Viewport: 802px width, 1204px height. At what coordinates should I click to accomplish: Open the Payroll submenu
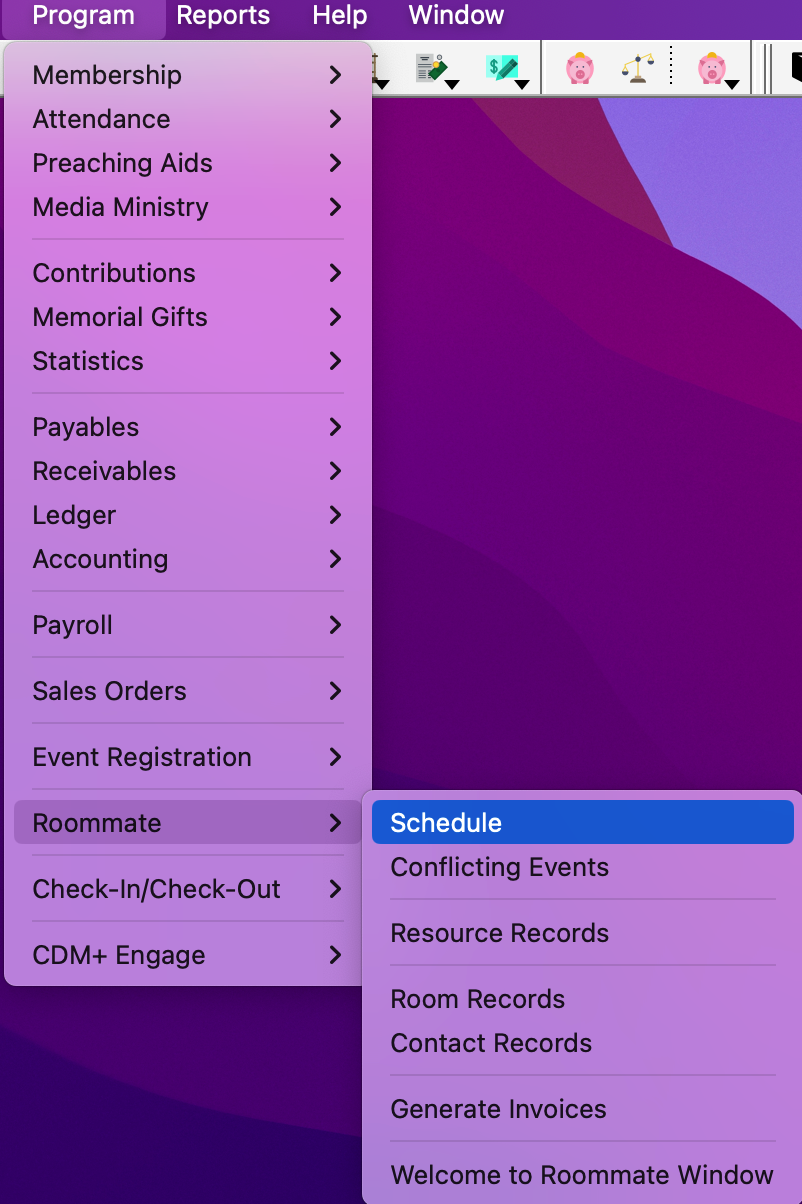(187, 625)
